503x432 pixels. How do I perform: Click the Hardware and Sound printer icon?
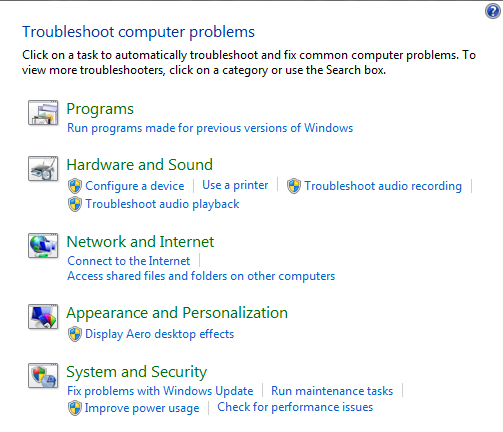coord(43,169)
